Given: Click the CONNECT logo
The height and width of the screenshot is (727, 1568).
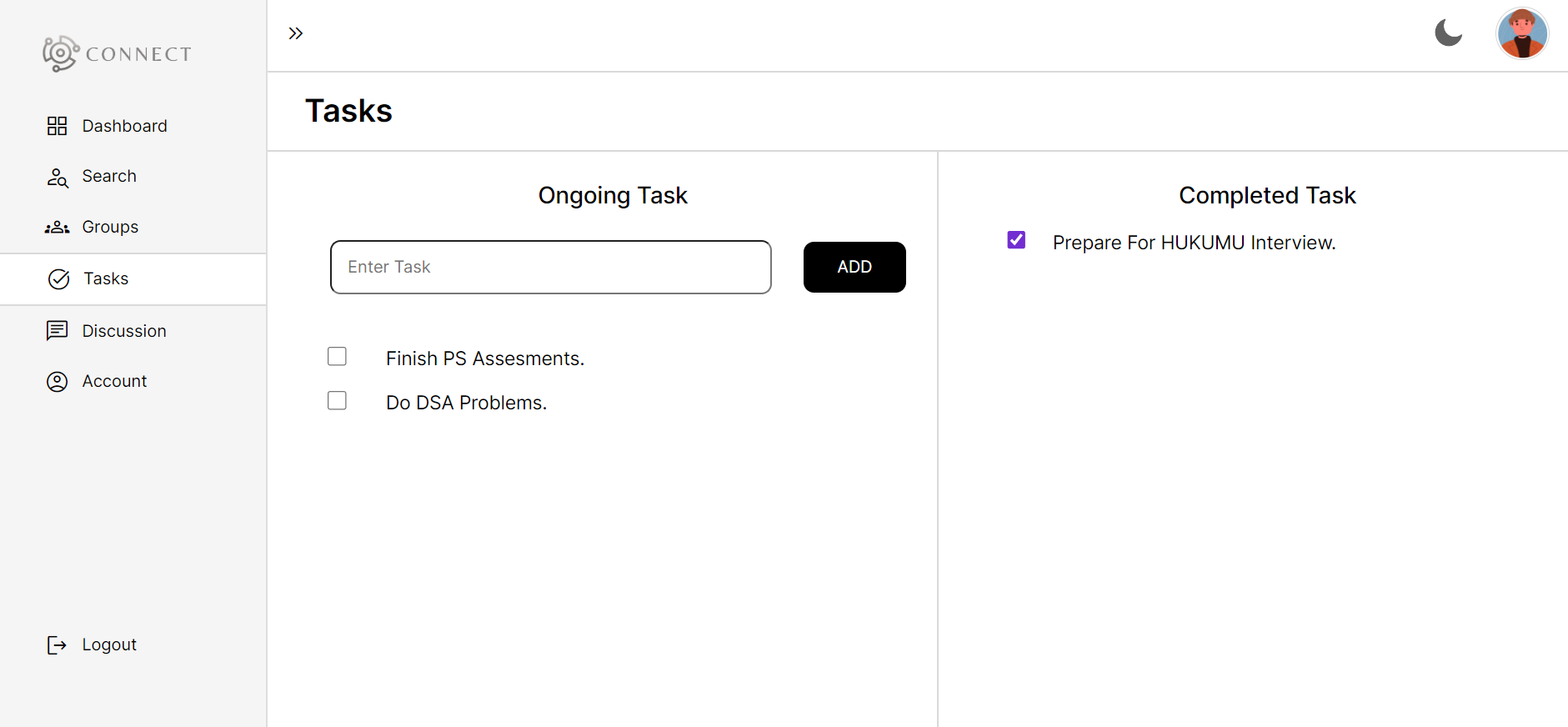Looking at the screenshot, I should pos(116,53).
